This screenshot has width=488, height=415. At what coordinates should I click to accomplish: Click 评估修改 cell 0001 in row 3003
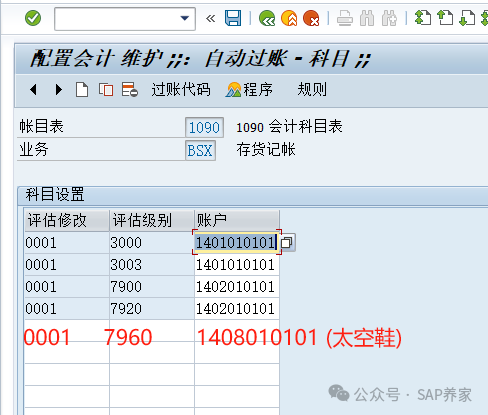(x=67, y=265)
